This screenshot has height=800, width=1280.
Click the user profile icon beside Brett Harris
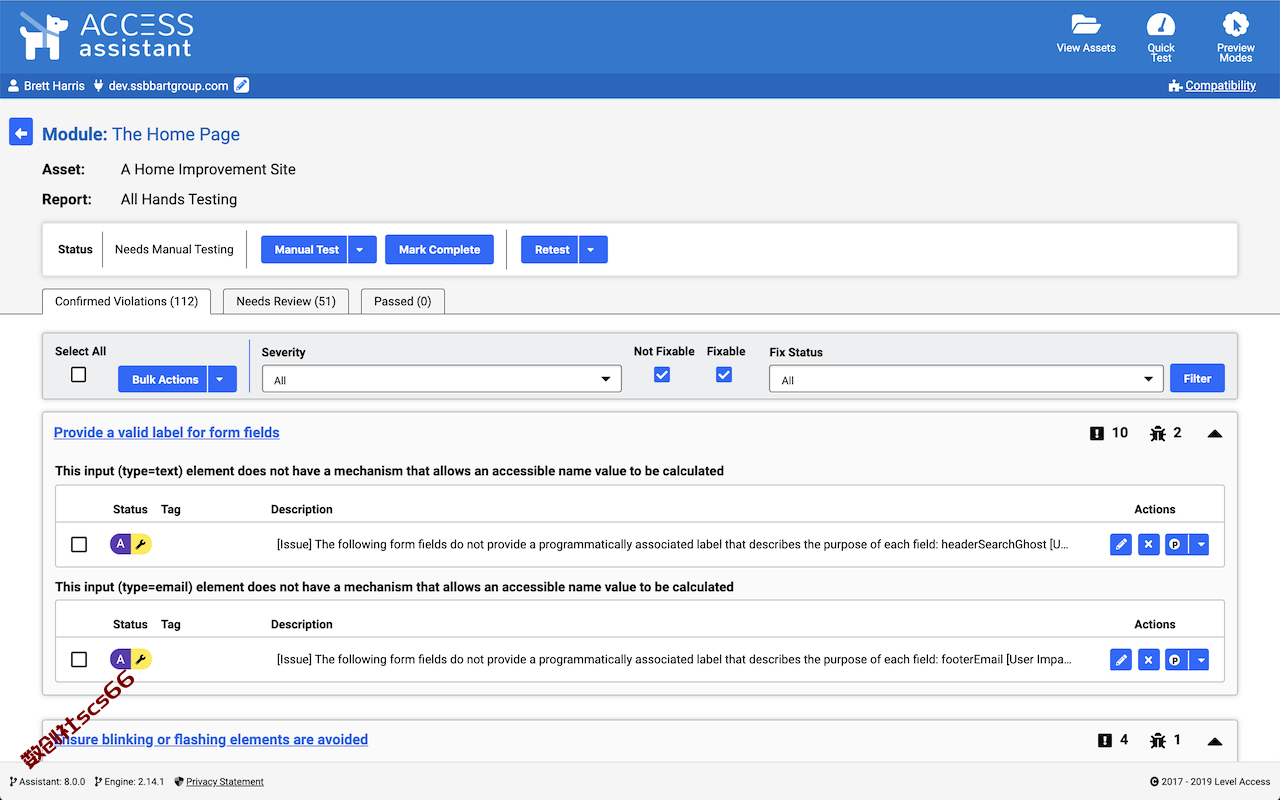click(14, 86)
